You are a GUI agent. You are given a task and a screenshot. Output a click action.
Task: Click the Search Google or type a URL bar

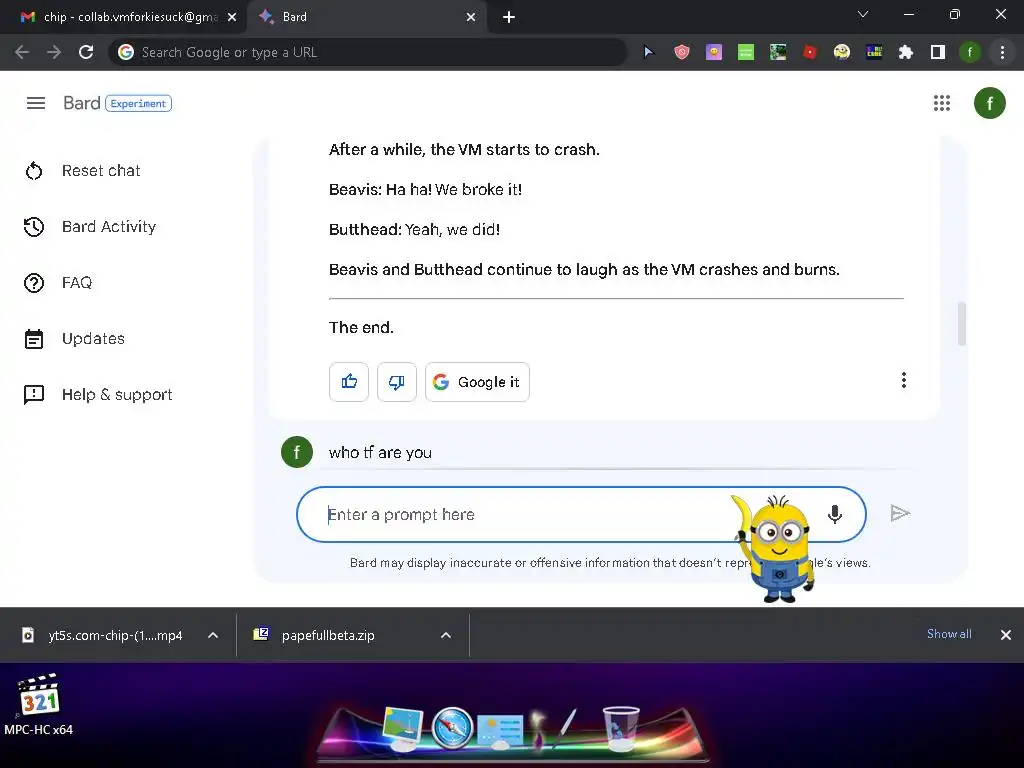pos(368,52)
